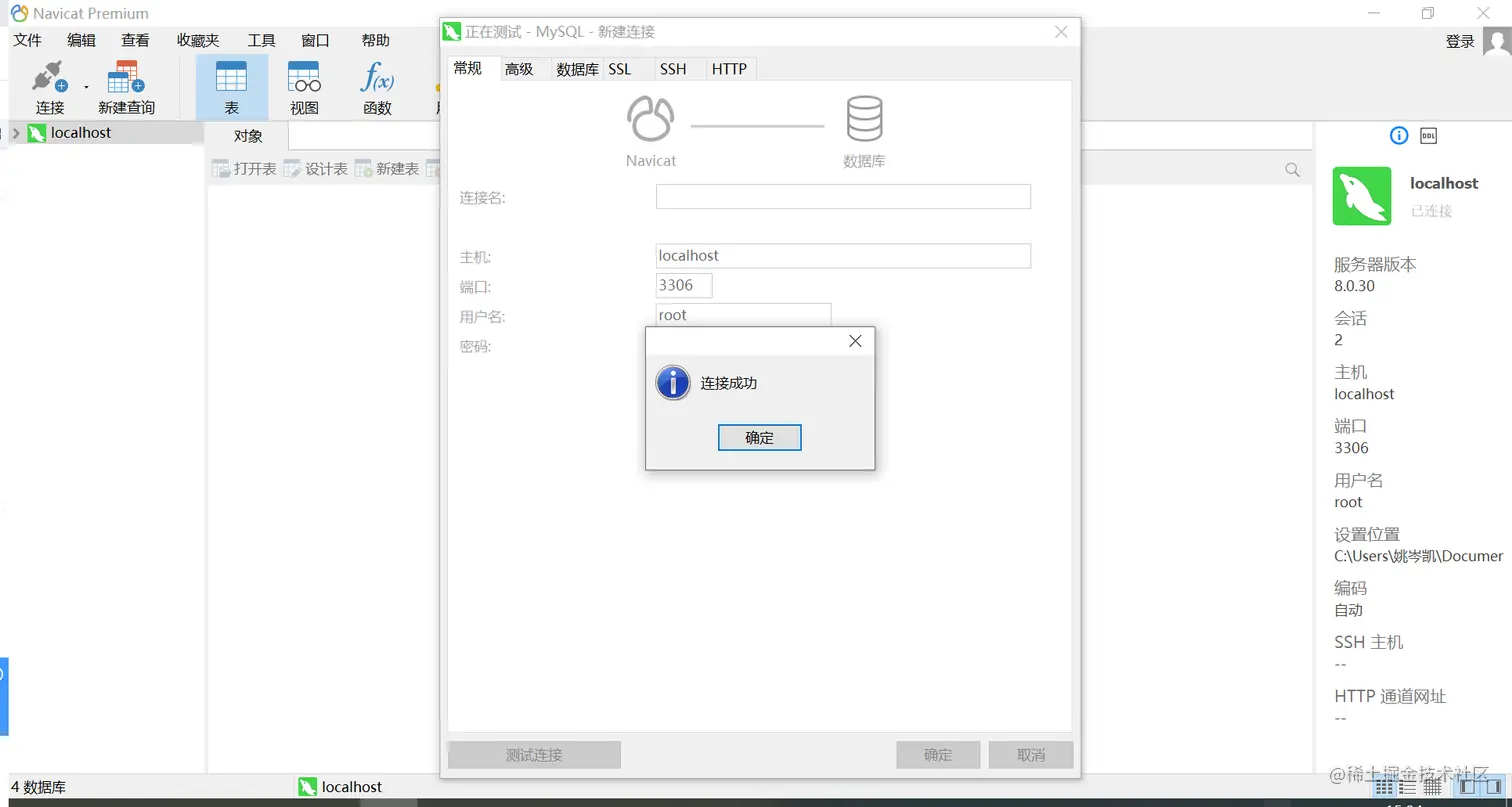Click the 编码 value 自动
Image resolution: width=1512 pixels, height=807 pixels.
click(x=1348, y=610)
